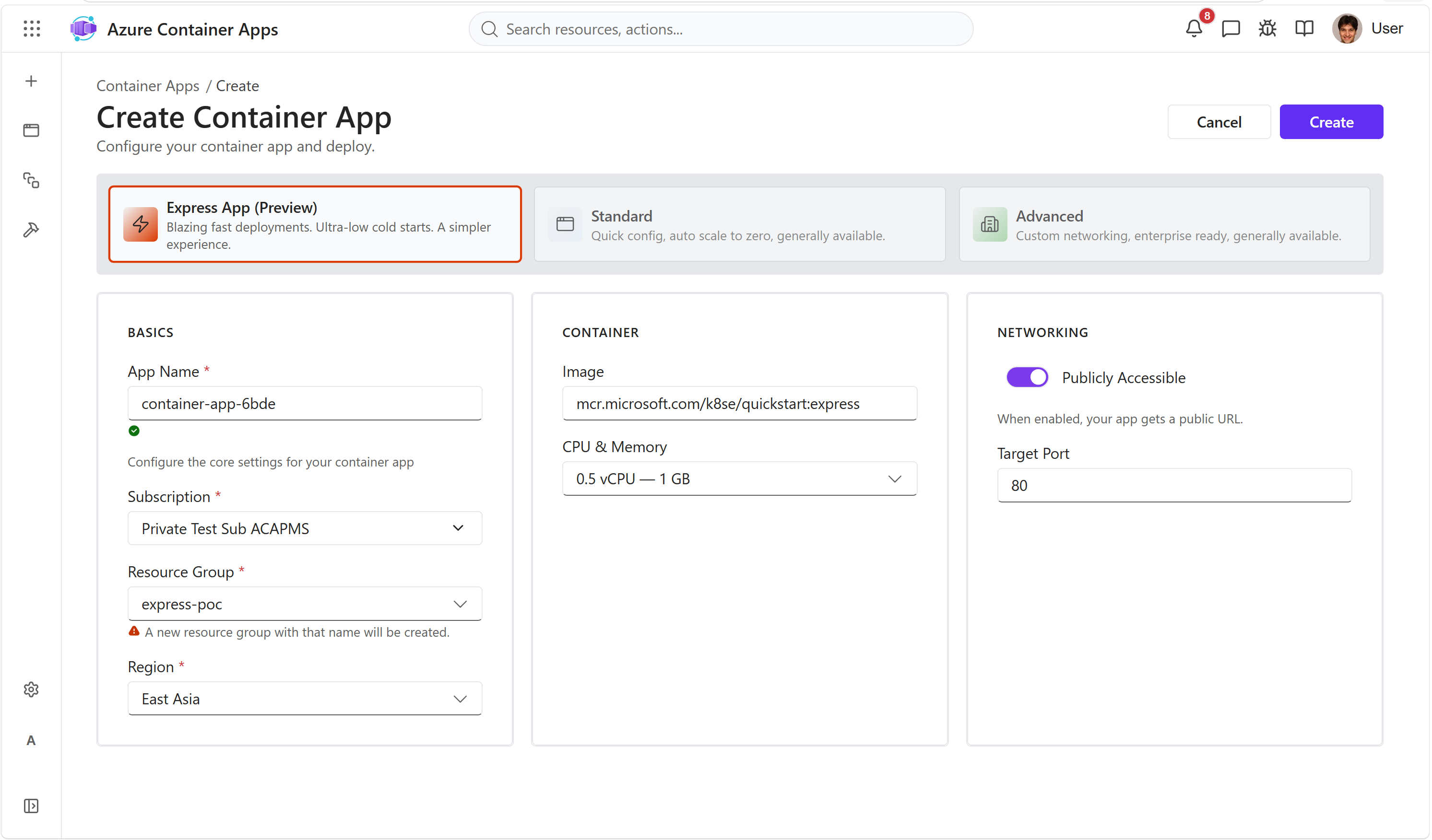Click 'Configure your container app and deploy.' subtitle
Image resolution: width=1432 pixels, height=840 pixels.
pyautogui.click(x=236, y=147)
